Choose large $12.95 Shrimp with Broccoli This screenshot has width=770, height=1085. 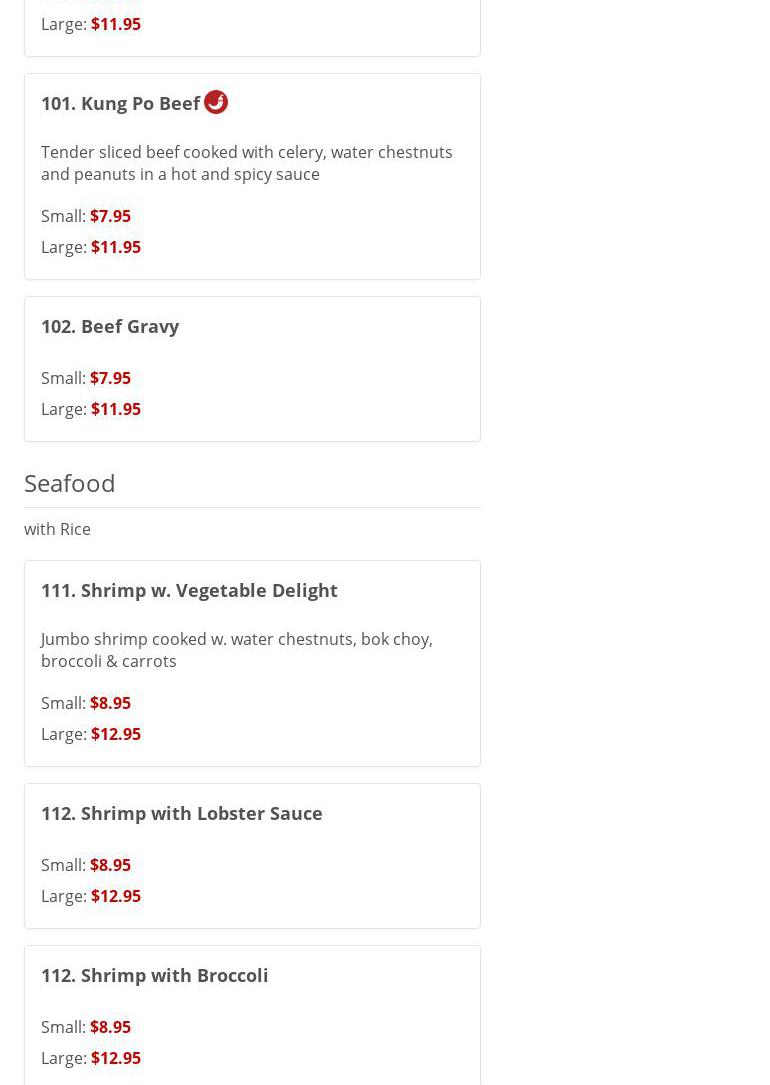pos(115,1058)
